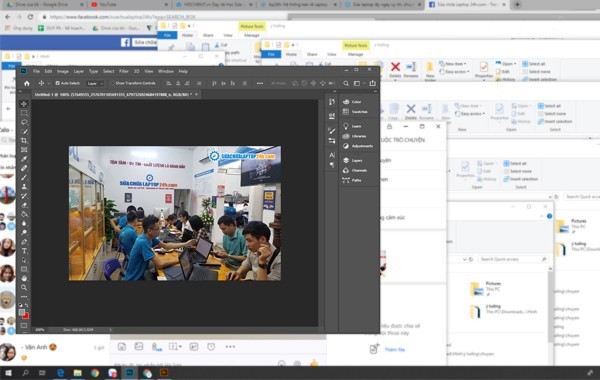Open Task View from the taskbar

(42, 373)
